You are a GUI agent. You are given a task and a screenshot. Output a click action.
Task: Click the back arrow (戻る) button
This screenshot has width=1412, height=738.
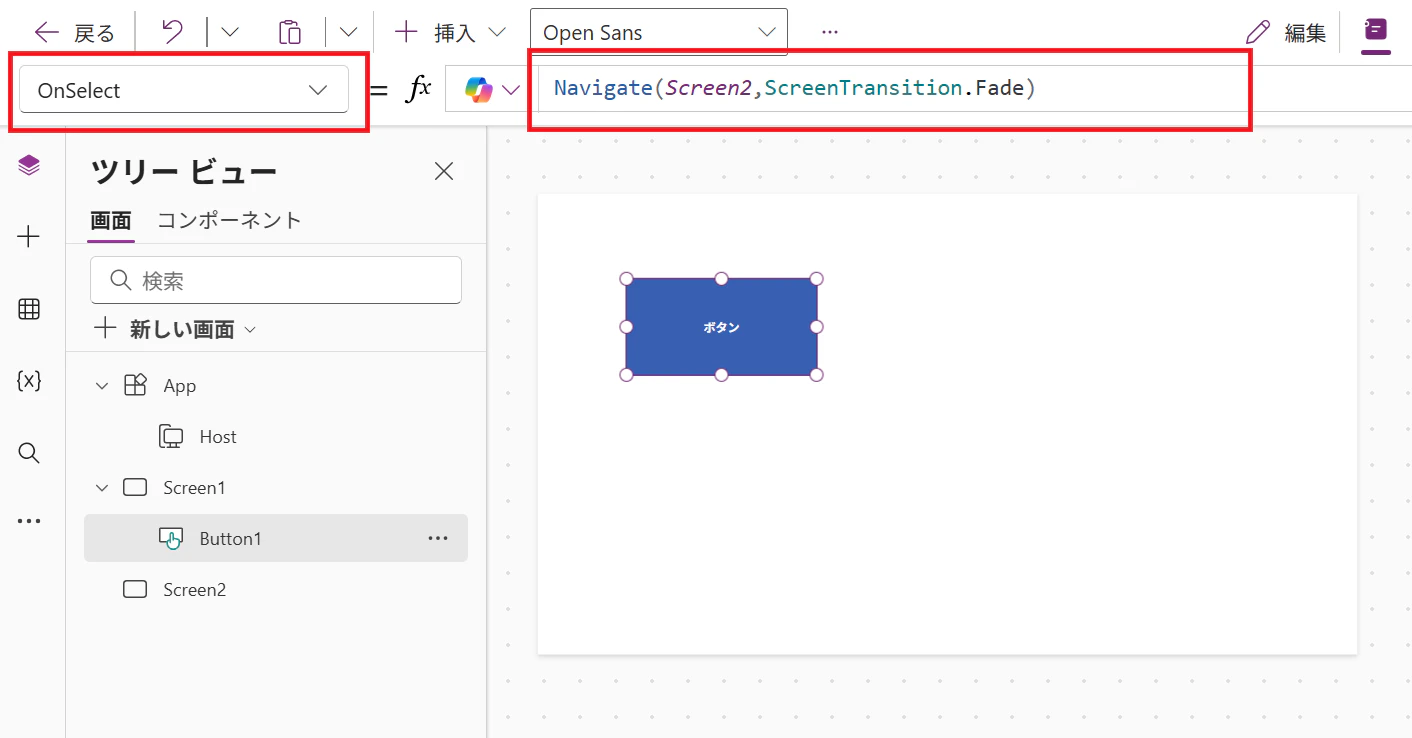pyautogui.click(x=74, y=33)
